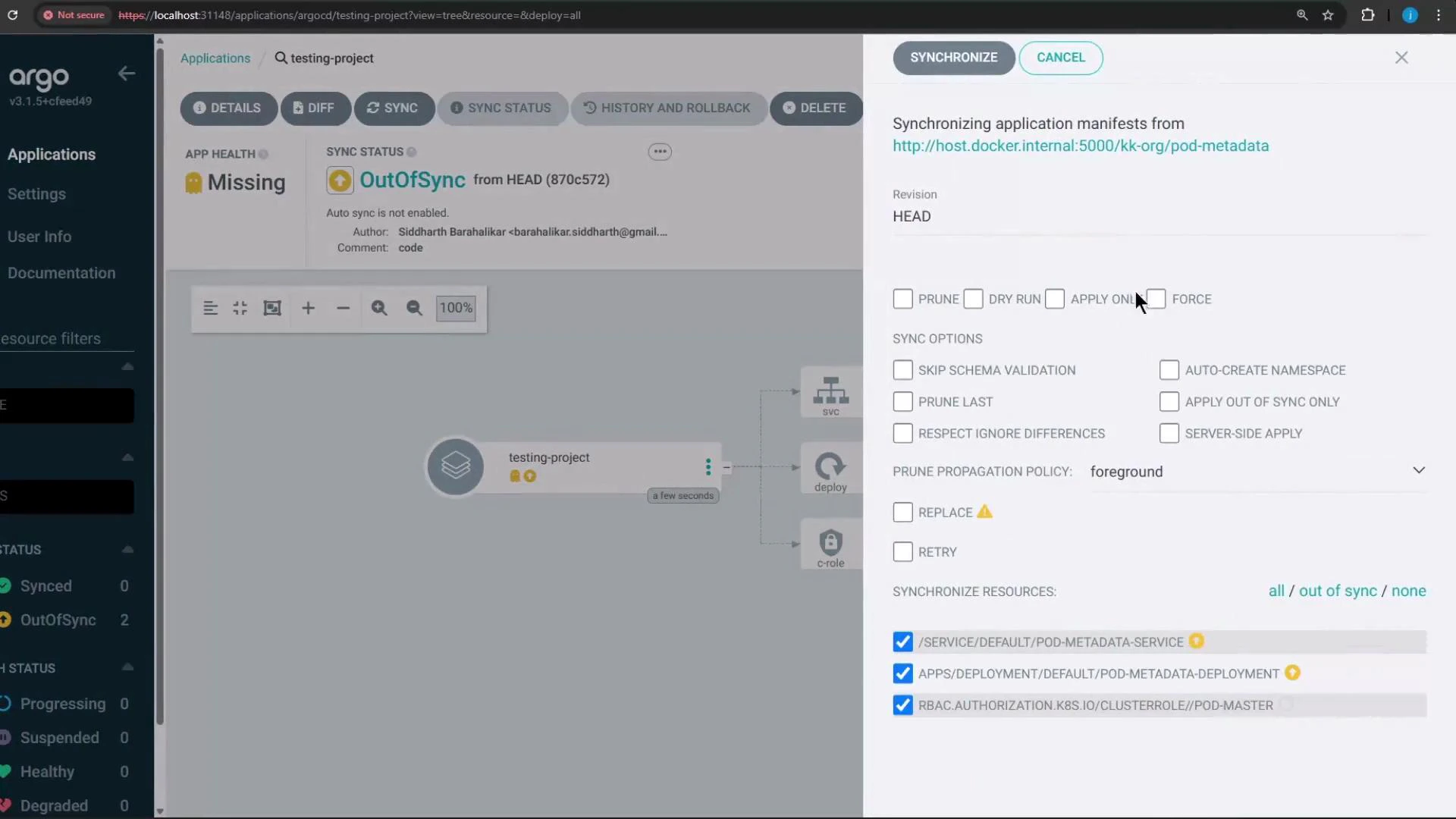The width and height of the screenshot is (1456, 819).
Task: Navigate to User Info in sidebar
Action: coord(39,236)
